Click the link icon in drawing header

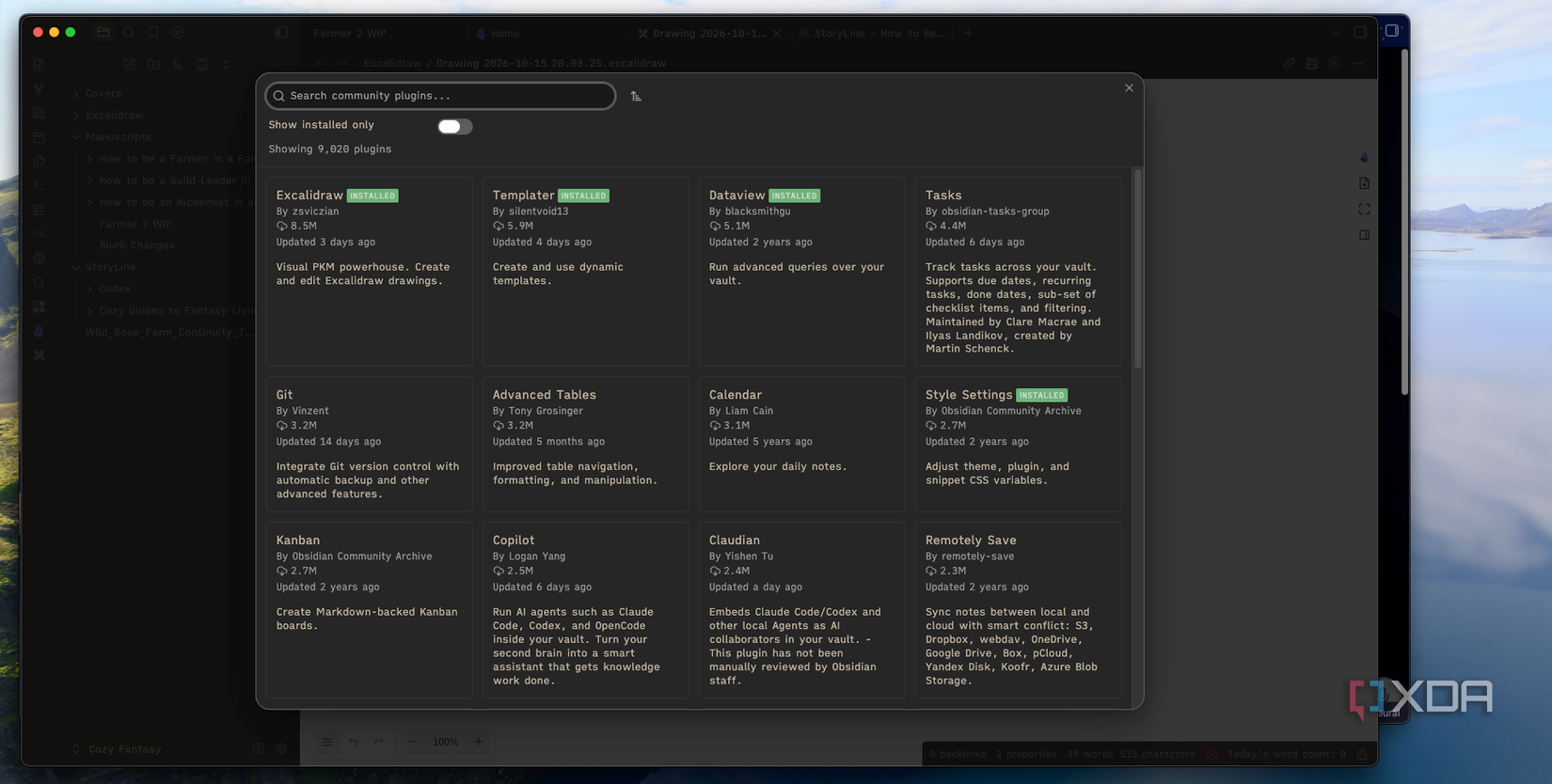[1289, 64]
